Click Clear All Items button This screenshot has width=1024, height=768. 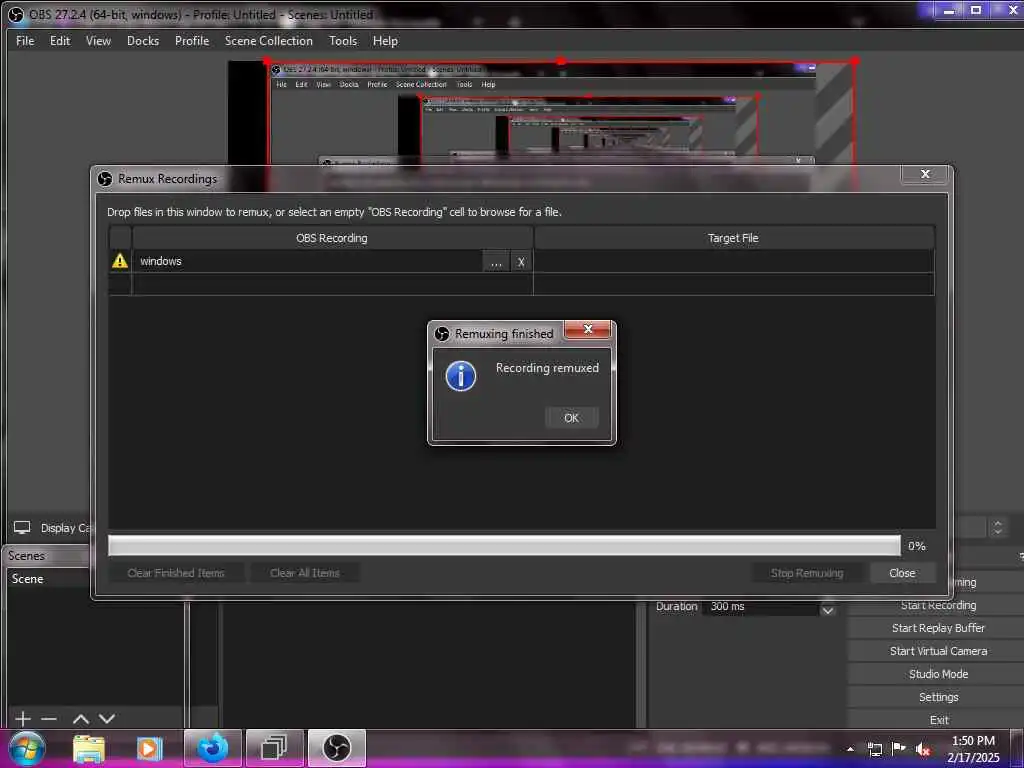(x=305, y=573)
